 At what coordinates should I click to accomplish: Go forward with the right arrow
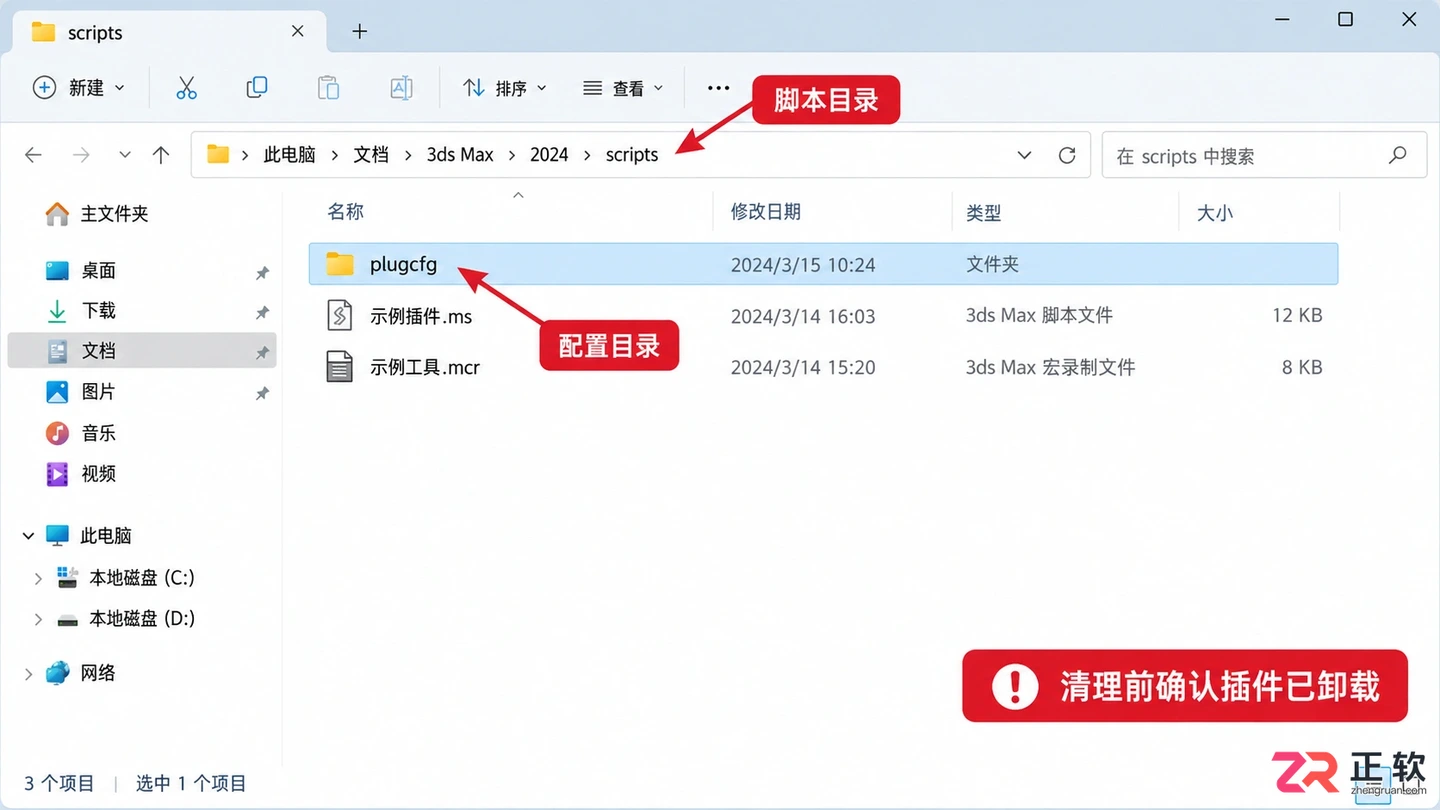tap(81, 155)
